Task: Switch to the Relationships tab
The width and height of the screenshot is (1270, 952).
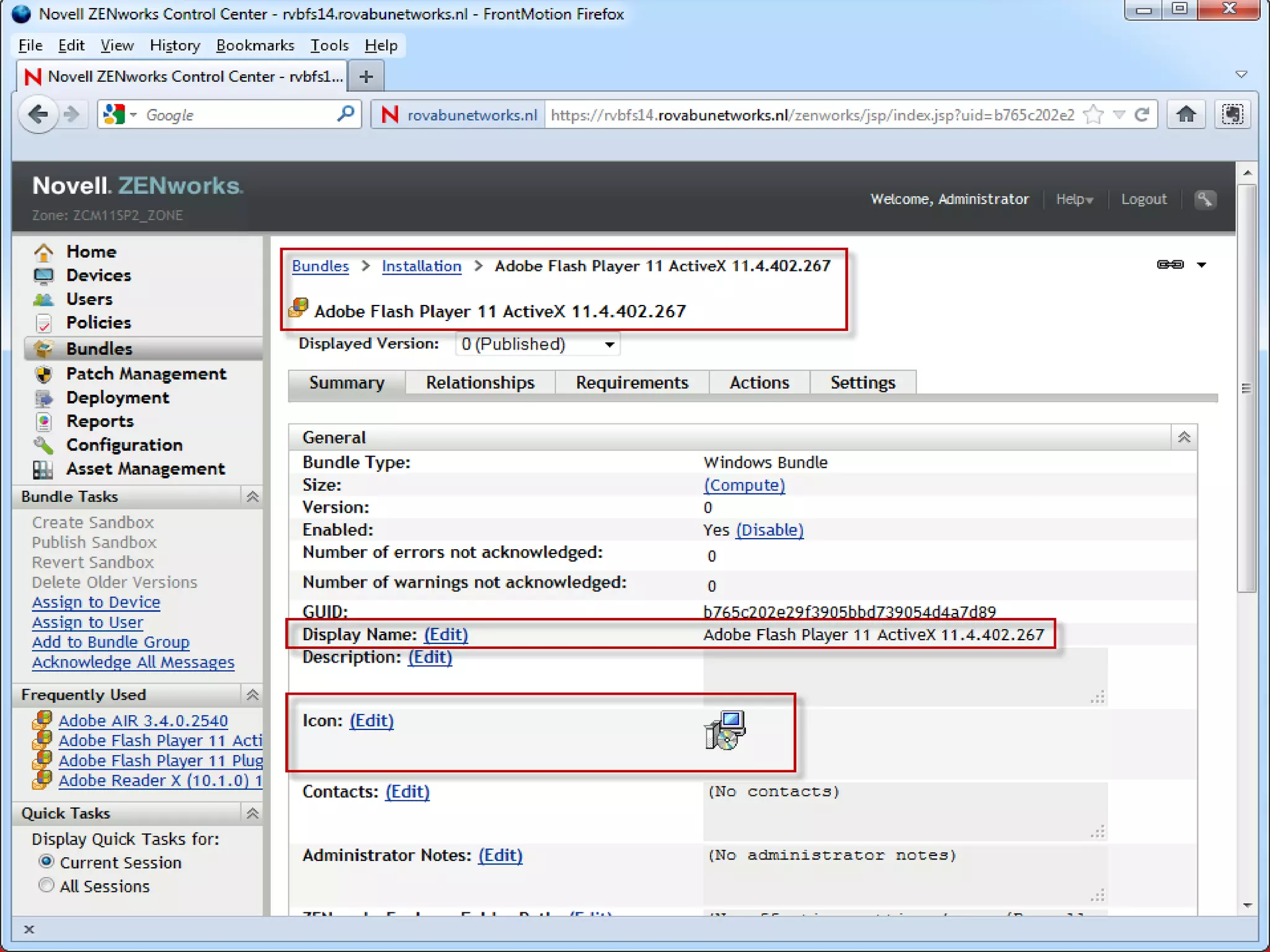Action: 480,382
